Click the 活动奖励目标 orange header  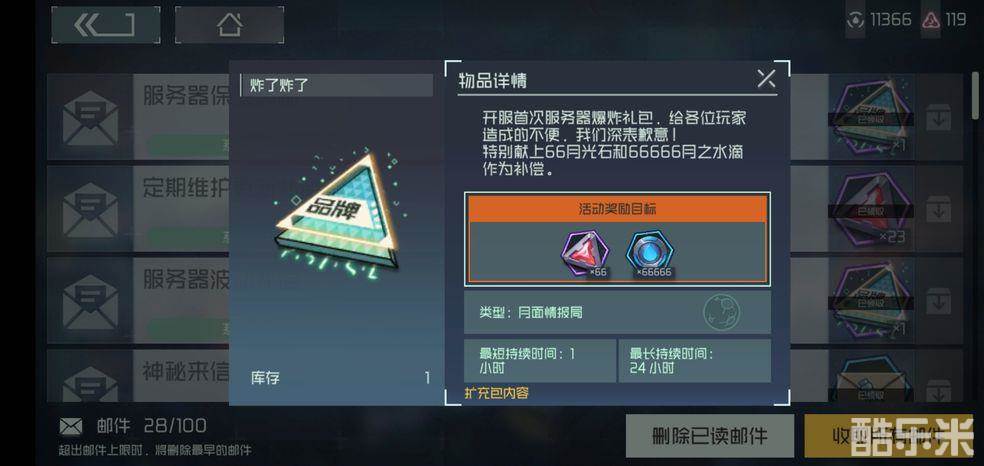click(x=618, y=209)
